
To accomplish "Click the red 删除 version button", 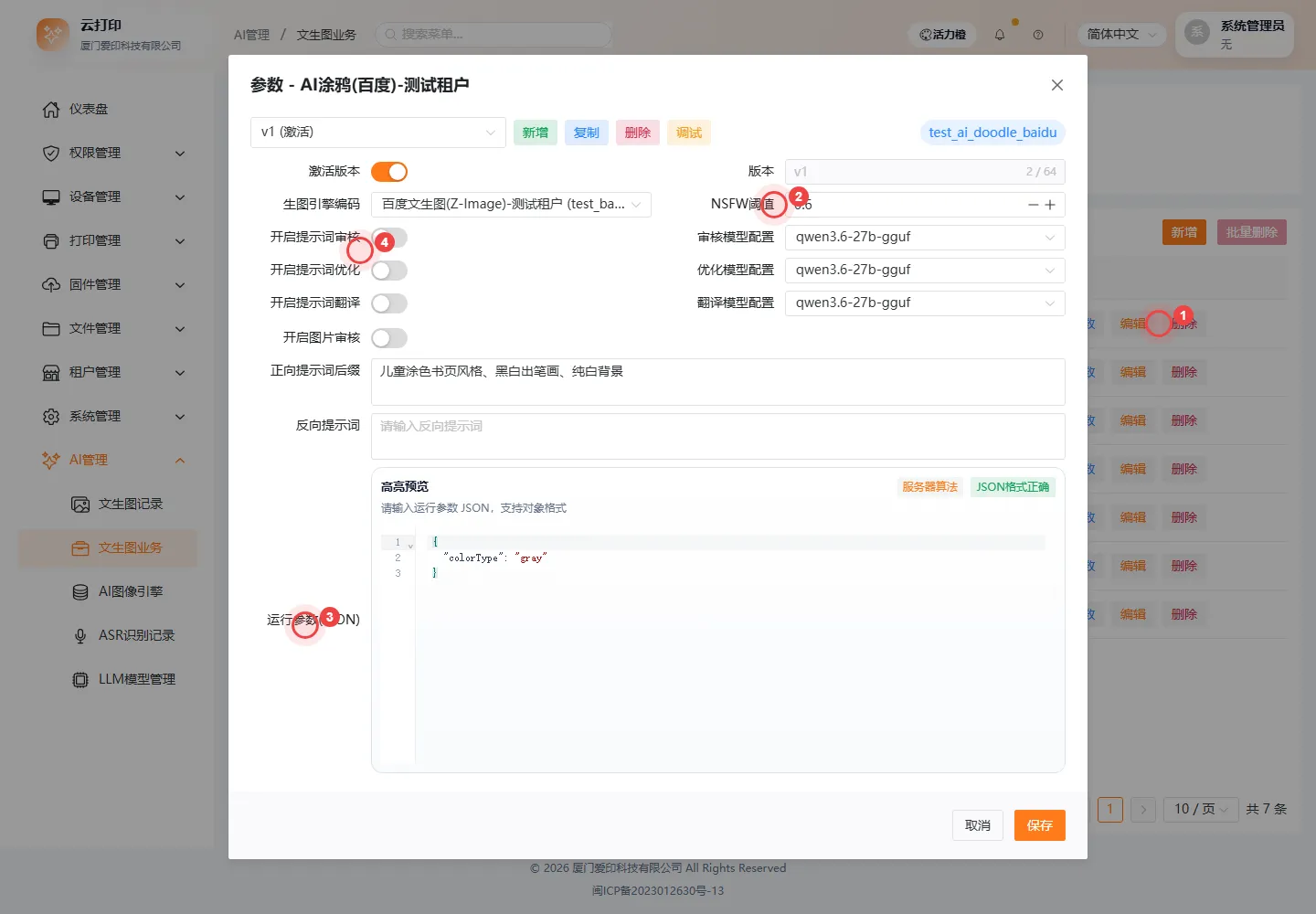I will coord(638,133).
